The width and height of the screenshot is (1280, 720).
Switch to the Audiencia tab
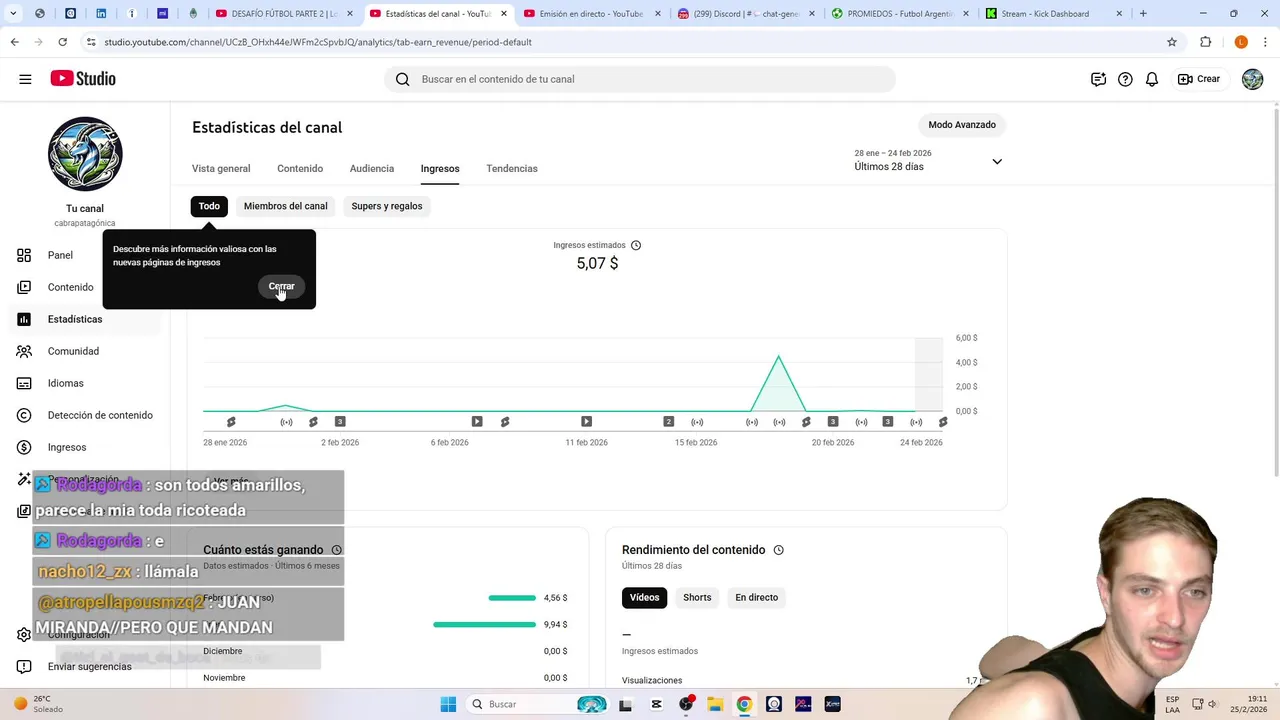click(372, 169)
